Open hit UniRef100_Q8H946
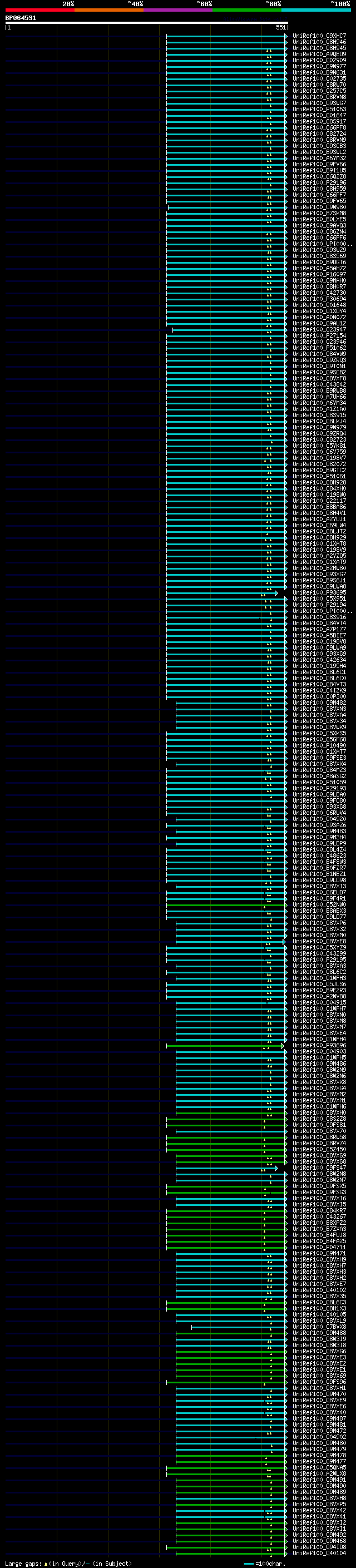This screenshot has height=1568, width=356. (319, 42)
